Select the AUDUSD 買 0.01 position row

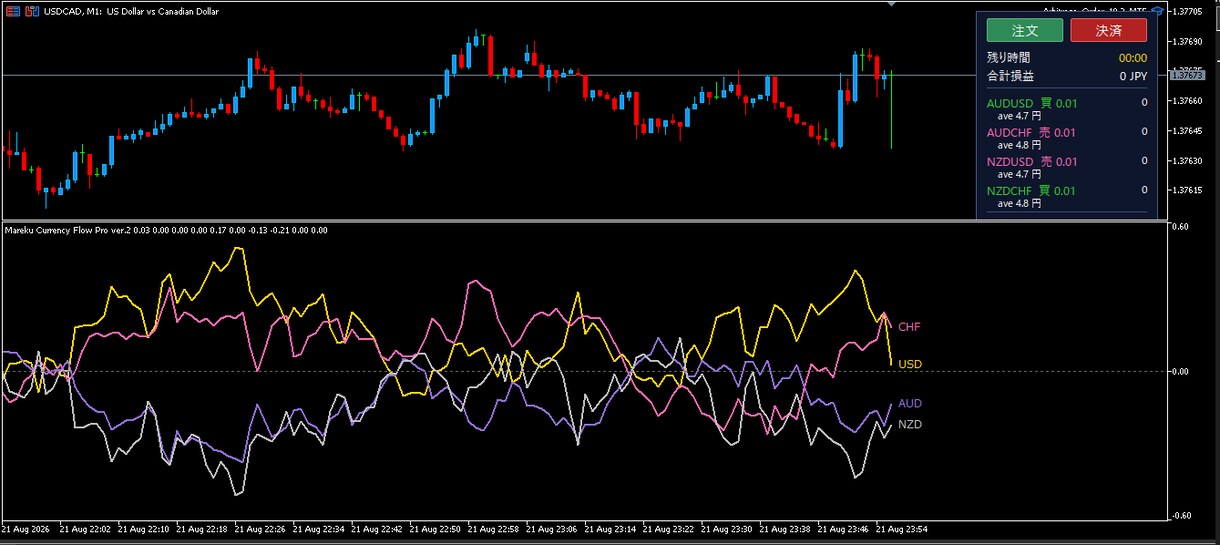point(1067,108)
